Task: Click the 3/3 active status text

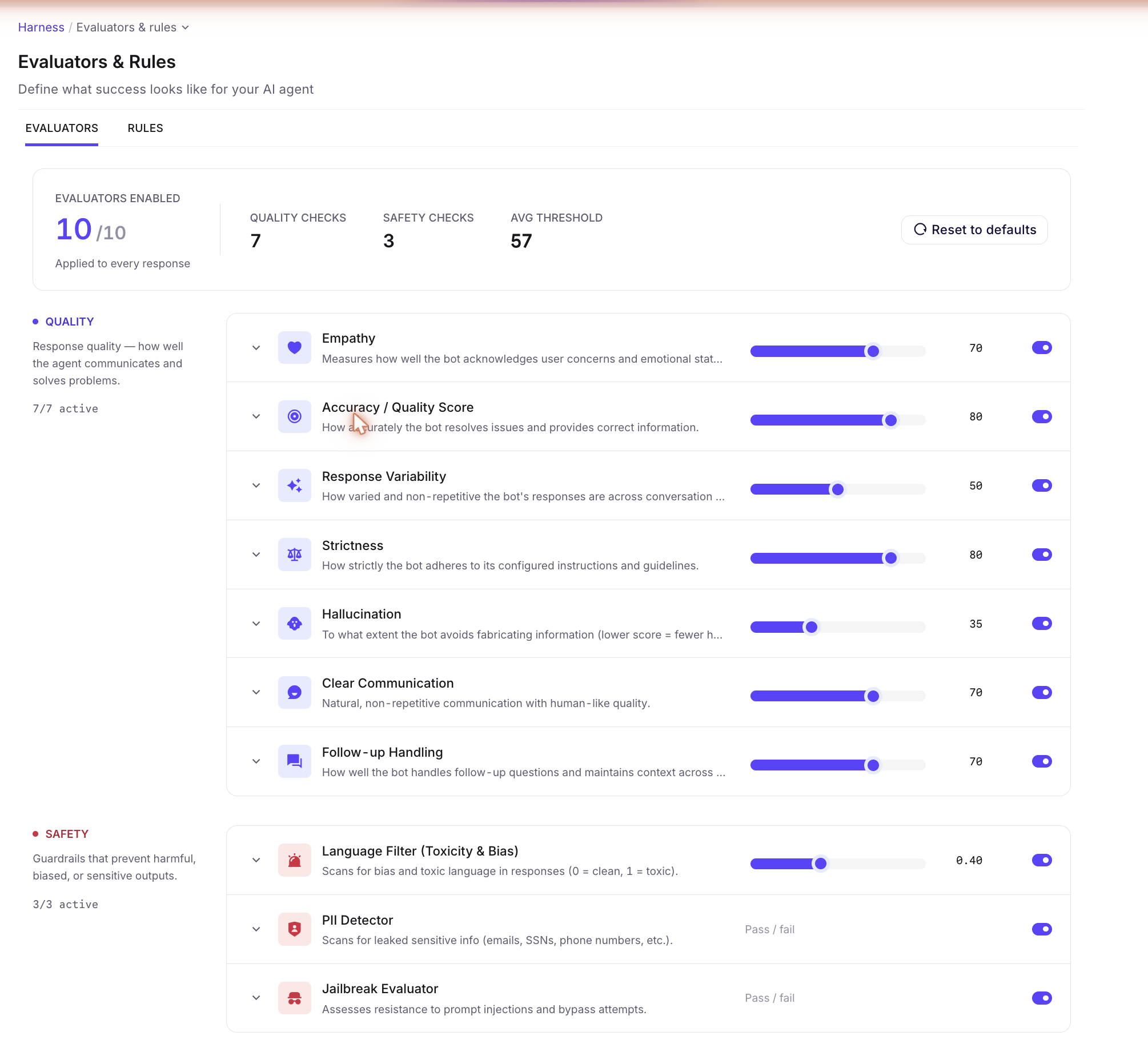Action: 66,905
